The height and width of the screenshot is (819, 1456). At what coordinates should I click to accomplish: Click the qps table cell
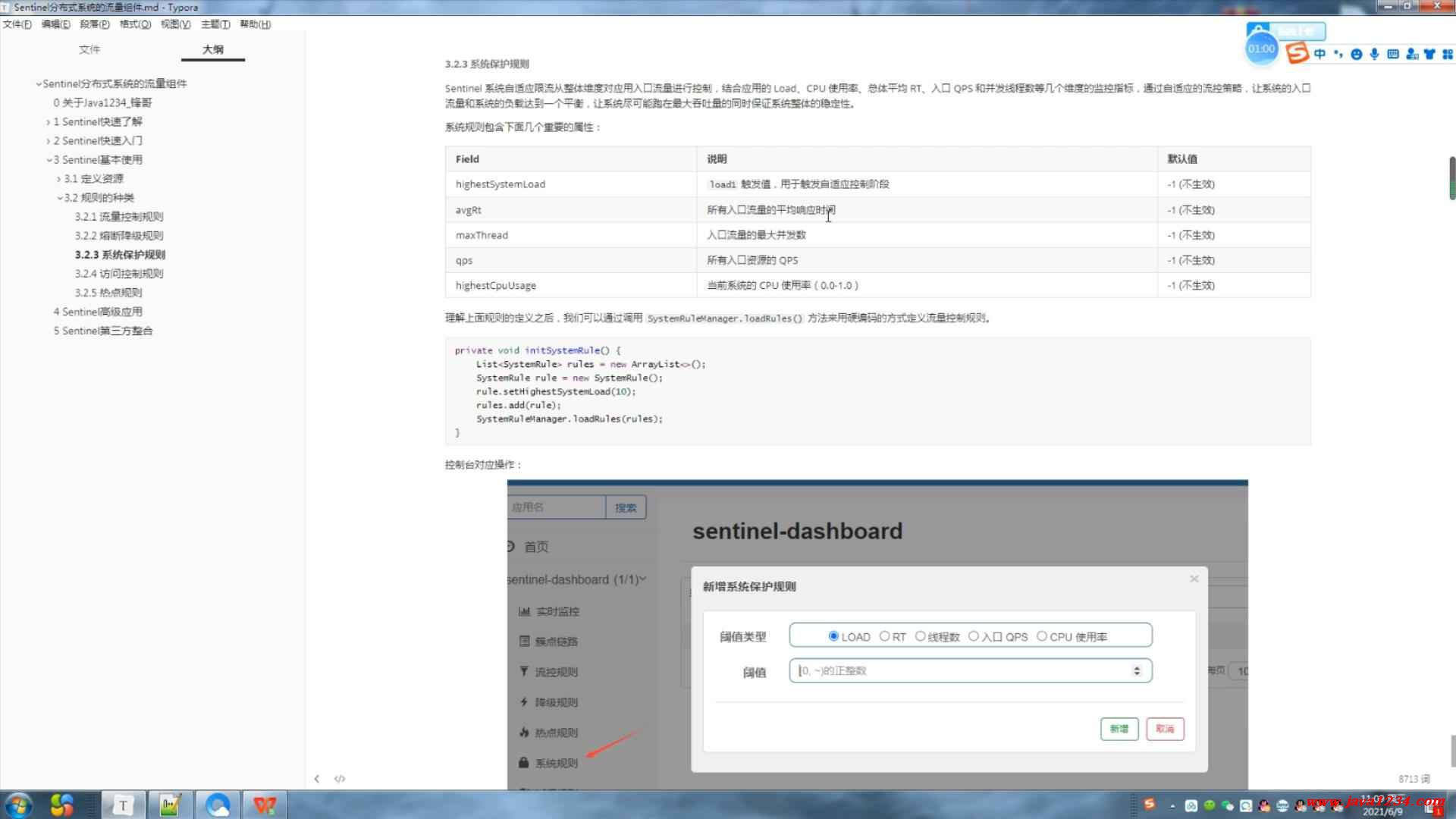(571, 260)
